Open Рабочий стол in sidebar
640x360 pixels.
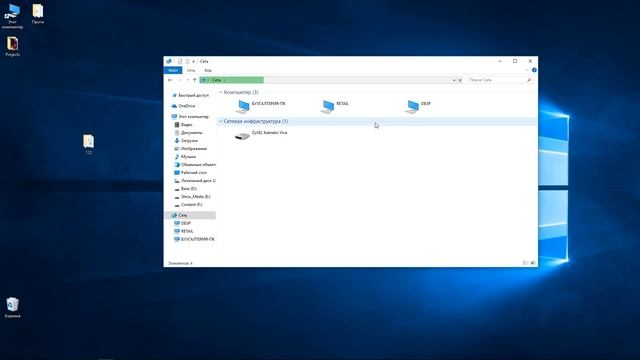tap(191, 173)
